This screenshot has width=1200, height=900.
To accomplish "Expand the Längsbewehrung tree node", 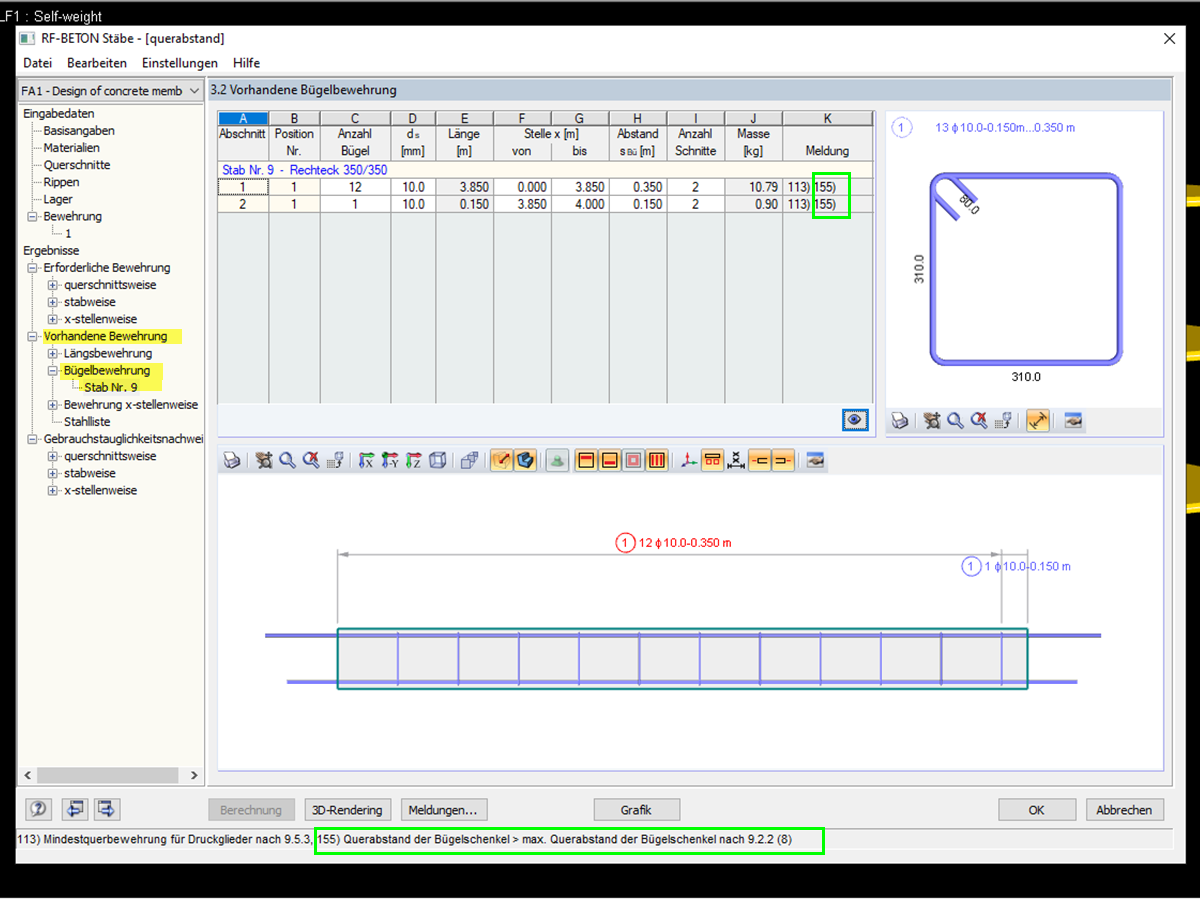I will (53, 354).
